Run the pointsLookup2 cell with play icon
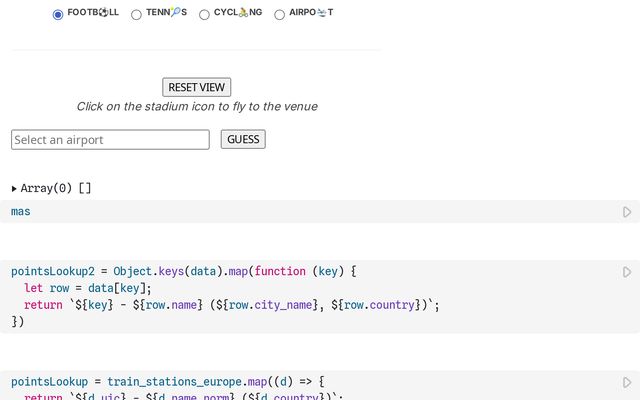 (627, 272)
